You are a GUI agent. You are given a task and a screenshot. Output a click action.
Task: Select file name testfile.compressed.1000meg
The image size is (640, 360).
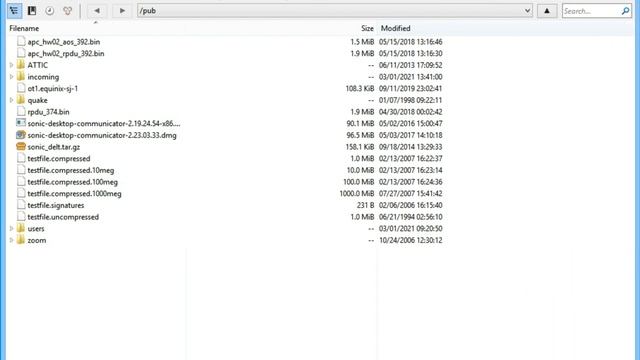click(74, 194)
